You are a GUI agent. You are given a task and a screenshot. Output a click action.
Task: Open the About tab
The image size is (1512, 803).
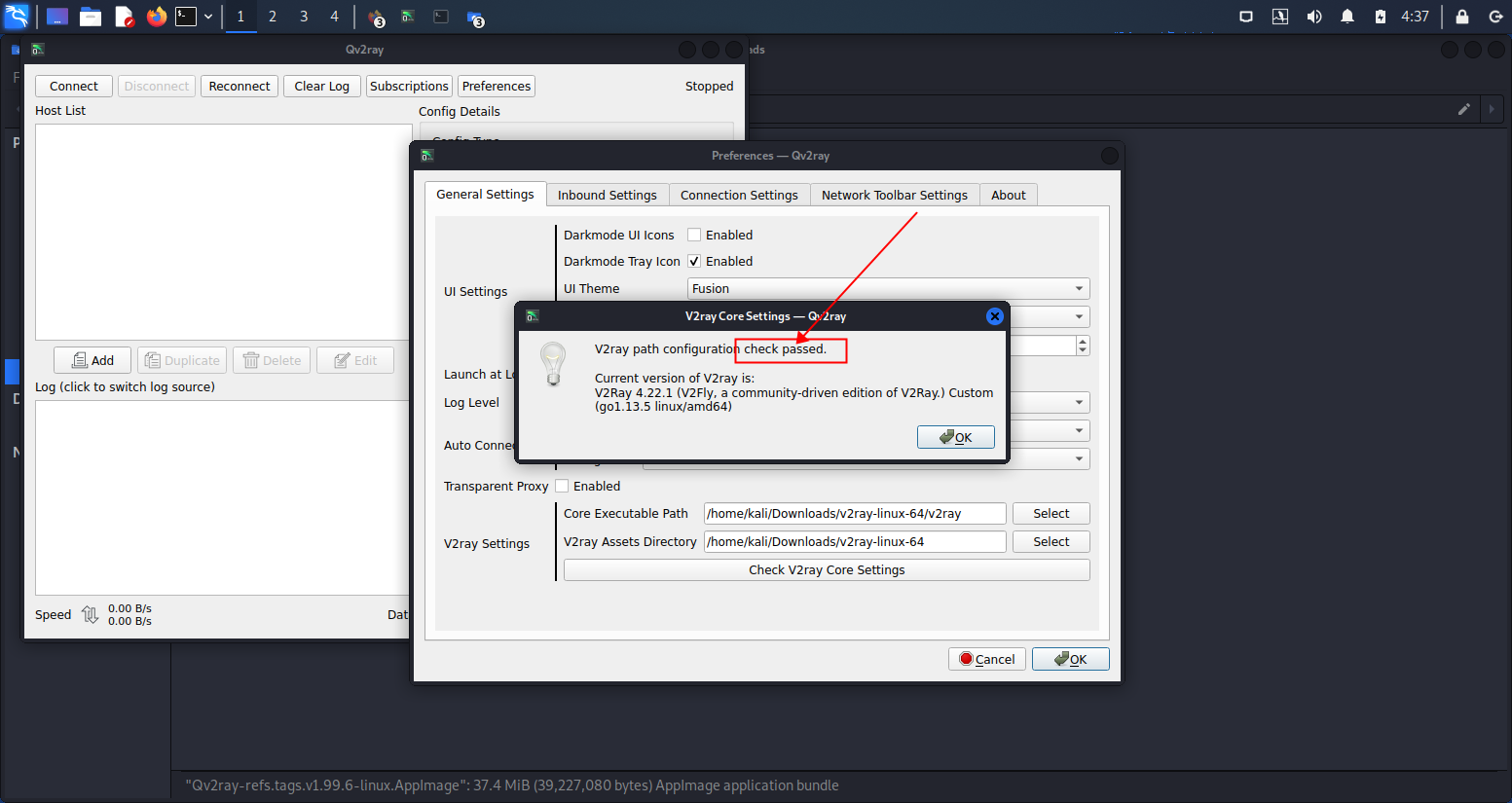point(1009,196)
